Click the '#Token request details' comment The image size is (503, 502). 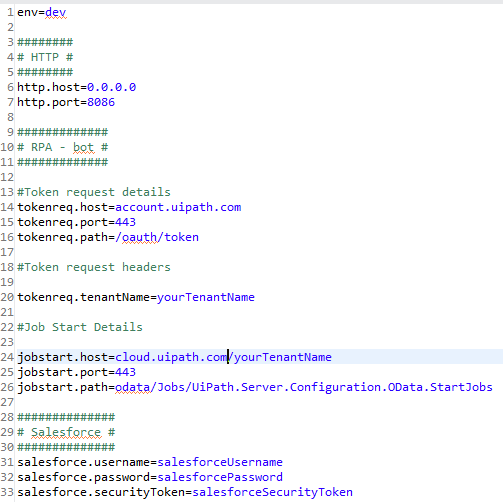[94, 192]
